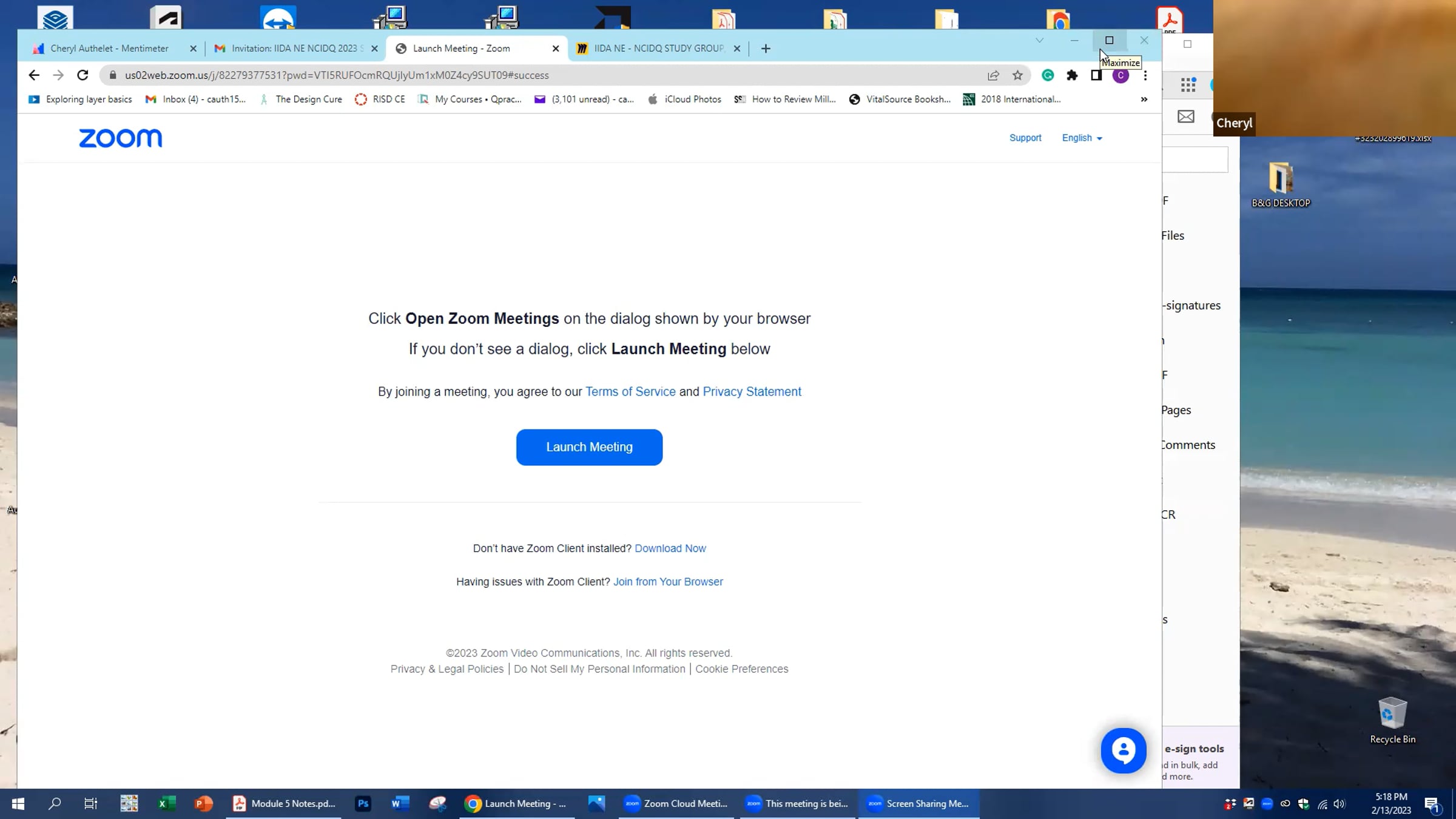
Task: Open tab search dropdown arrow
Action: click(x=1039, y=40)
